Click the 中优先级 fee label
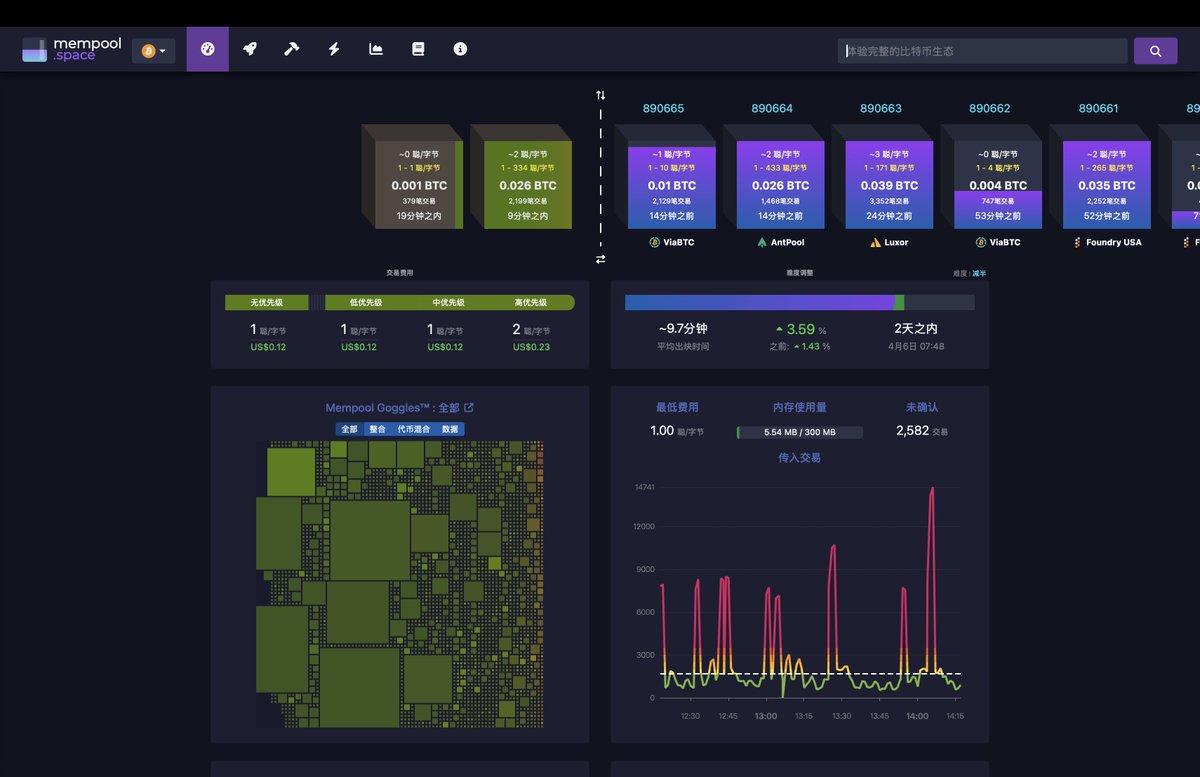 (448, 303)
